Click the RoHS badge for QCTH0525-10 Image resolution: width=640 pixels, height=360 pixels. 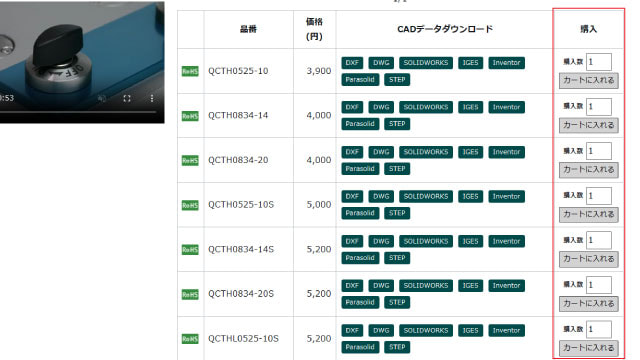coord(190,71)
